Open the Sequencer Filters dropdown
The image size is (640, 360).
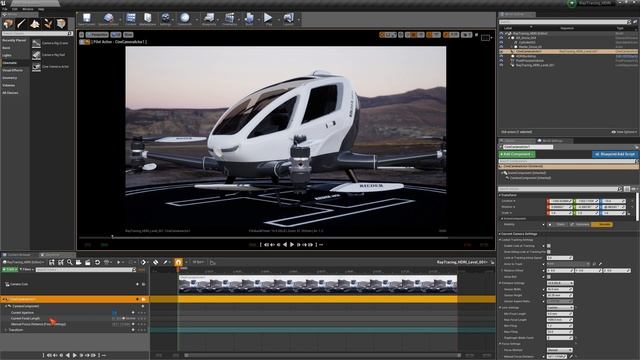(x=27, y=270)
